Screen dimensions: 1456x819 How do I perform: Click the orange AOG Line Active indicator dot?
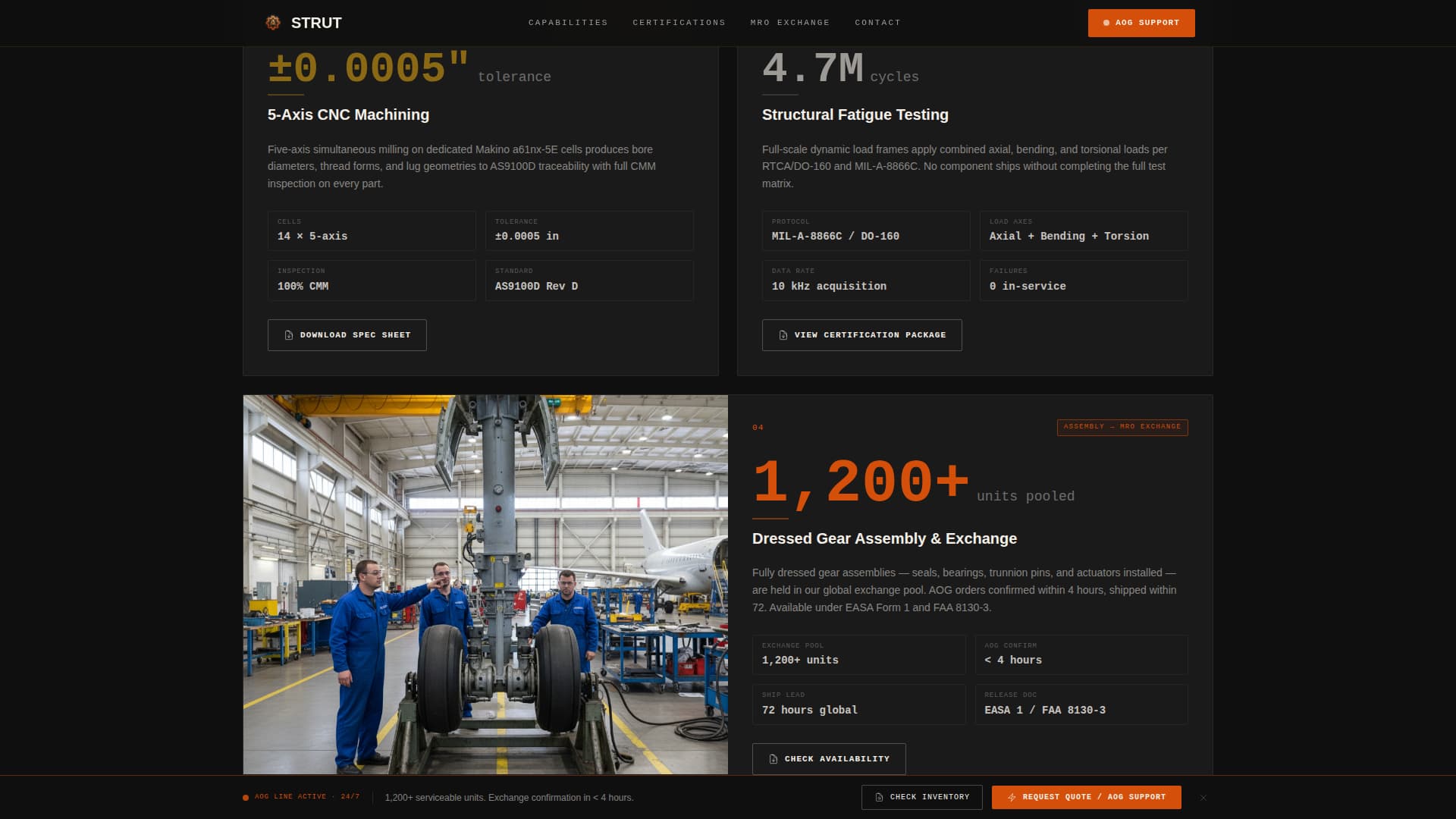[x=244, y=797]
